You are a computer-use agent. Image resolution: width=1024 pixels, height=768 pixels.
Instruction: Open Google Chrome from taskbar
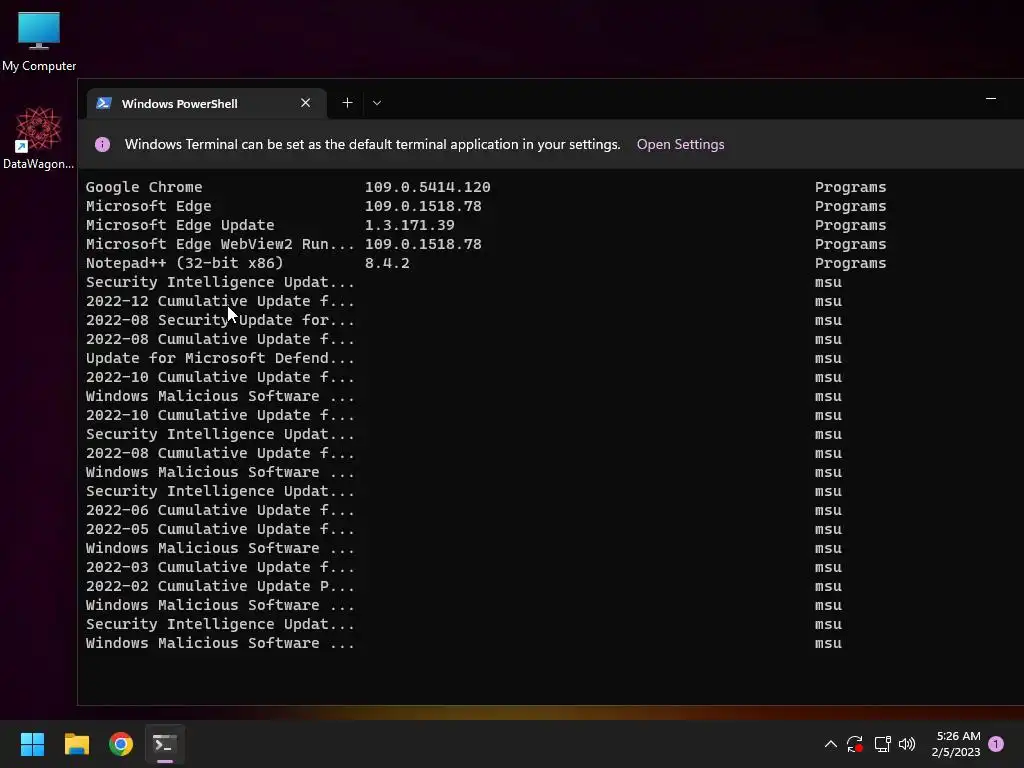click(121, 744)
